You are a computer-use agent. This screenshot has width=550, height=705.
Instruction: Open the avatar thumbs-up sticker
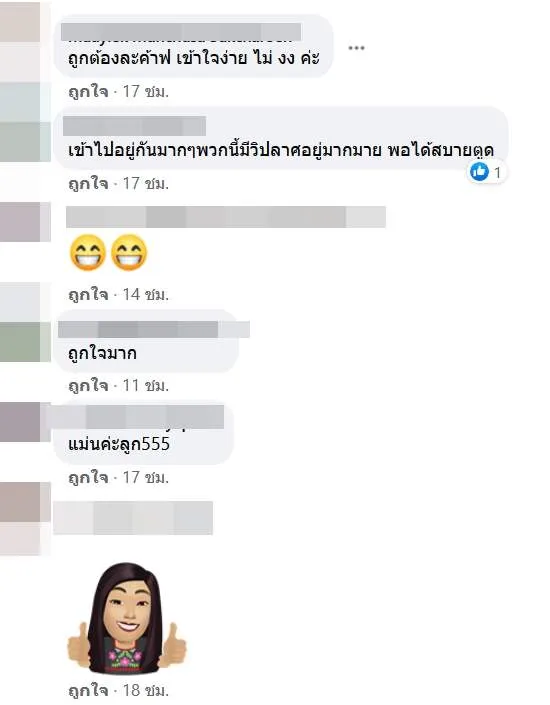tap(126, 619)
